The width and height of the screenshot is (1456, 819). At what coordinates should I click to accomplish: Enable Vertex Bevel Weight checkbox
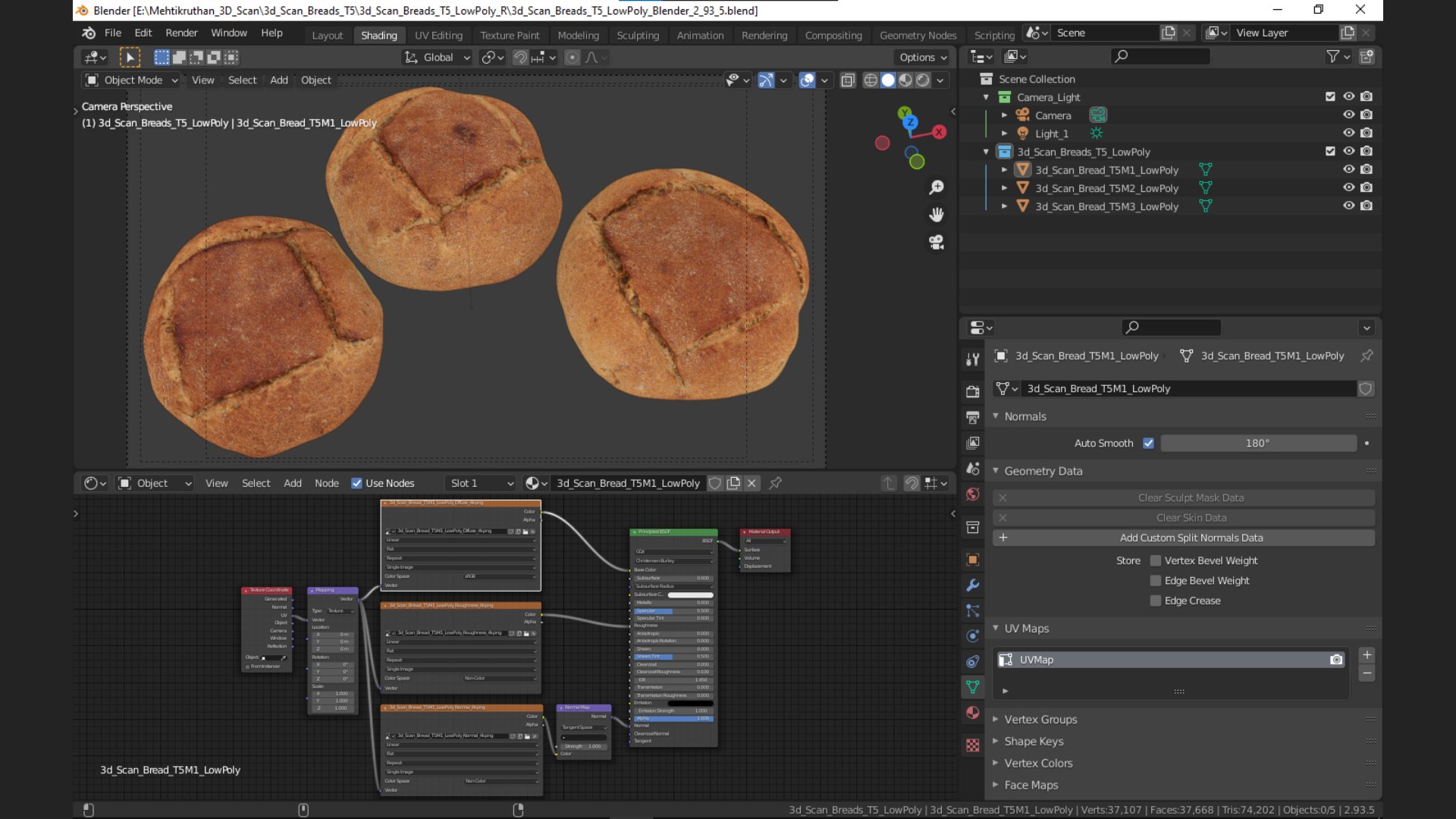click(1156, 560)
